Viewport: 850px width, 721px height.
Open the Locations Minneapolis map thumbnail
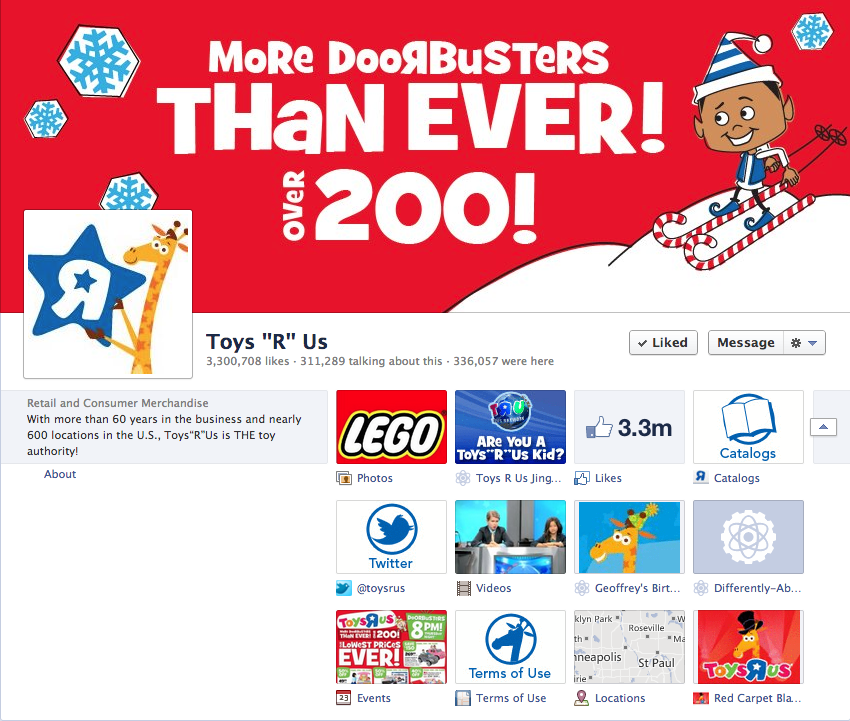coord(629,647)
